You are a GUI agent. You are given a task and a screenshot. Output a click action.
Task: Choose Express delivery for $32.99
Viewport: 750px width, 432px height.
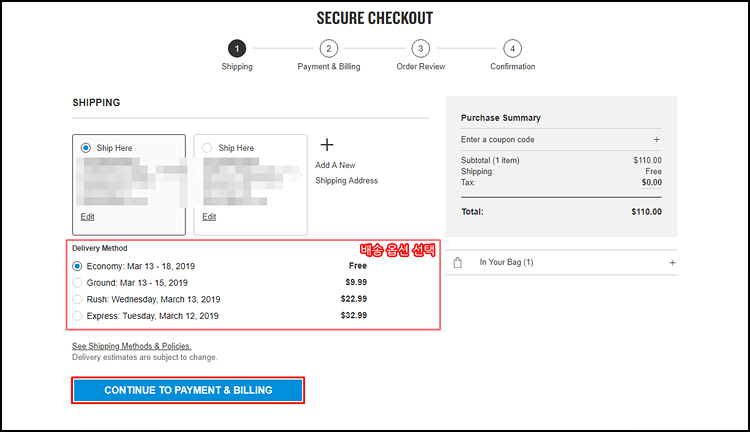[77, 316]
